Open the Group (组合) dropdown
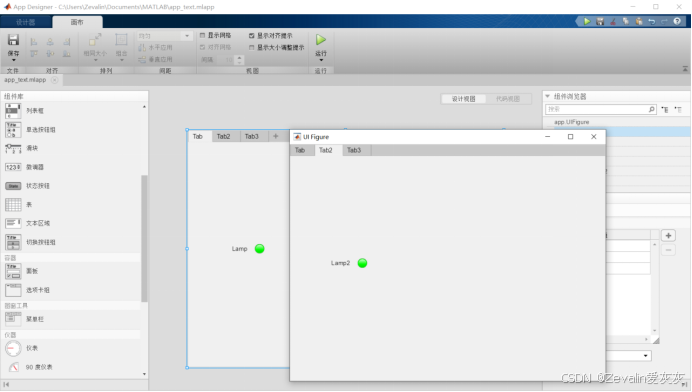The image size is (692, 392). coord(121,60)
